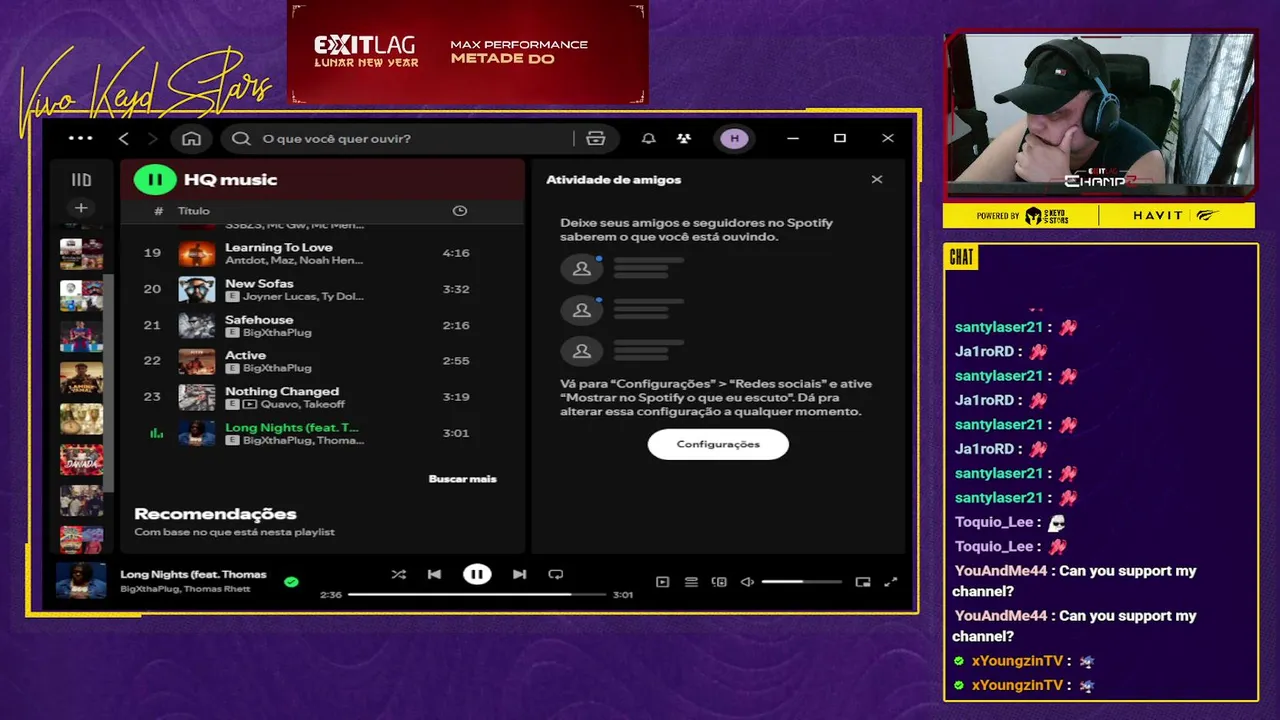Go back with the left arrow
1280x720 pixels.
pos(124,138)
